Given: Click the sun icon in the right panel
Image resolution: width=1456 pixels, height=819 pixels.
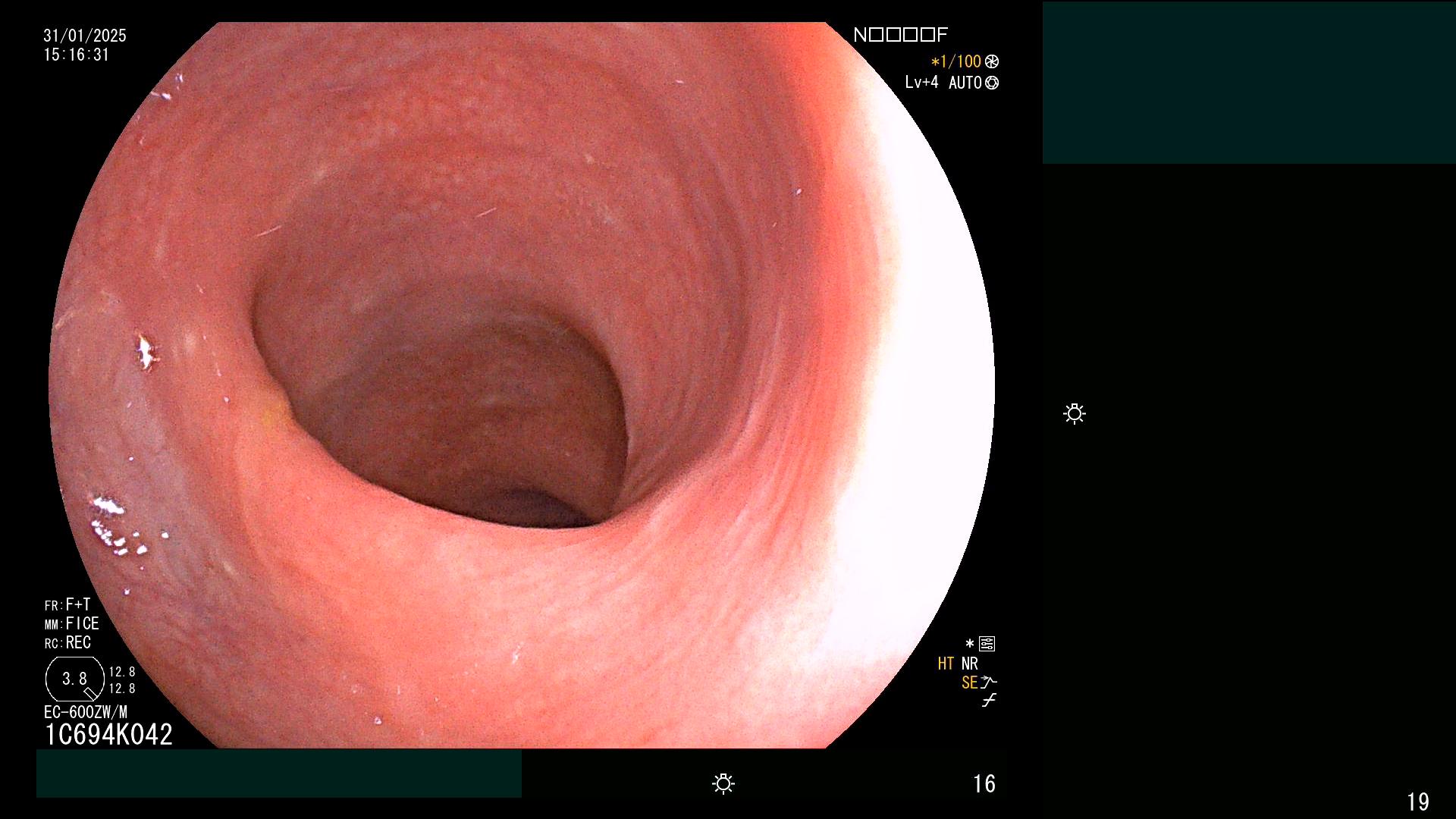Looking at the screenshot, I should pyautogui.click(x=1075, y=413).
